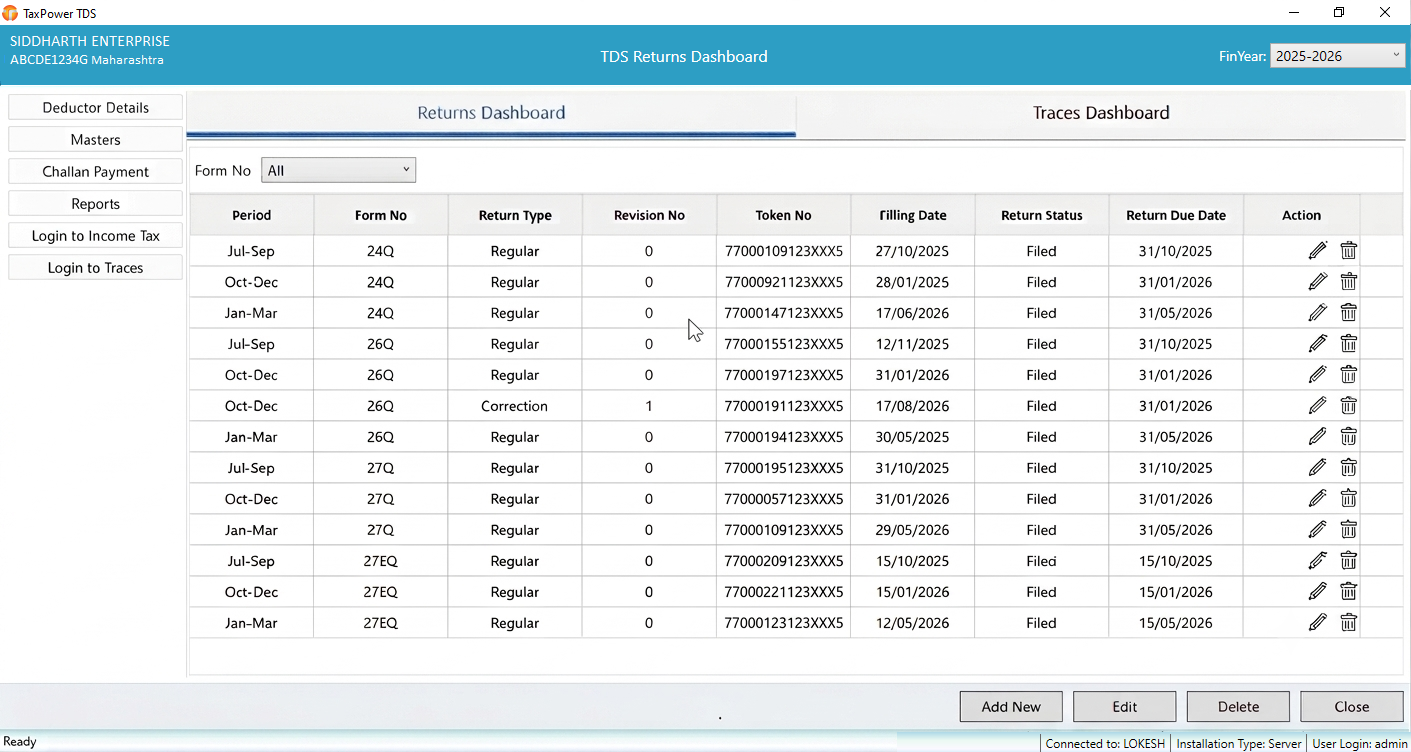
Task: Click the Form No column header
Action: pyautogui.click(x=381, y=215)
